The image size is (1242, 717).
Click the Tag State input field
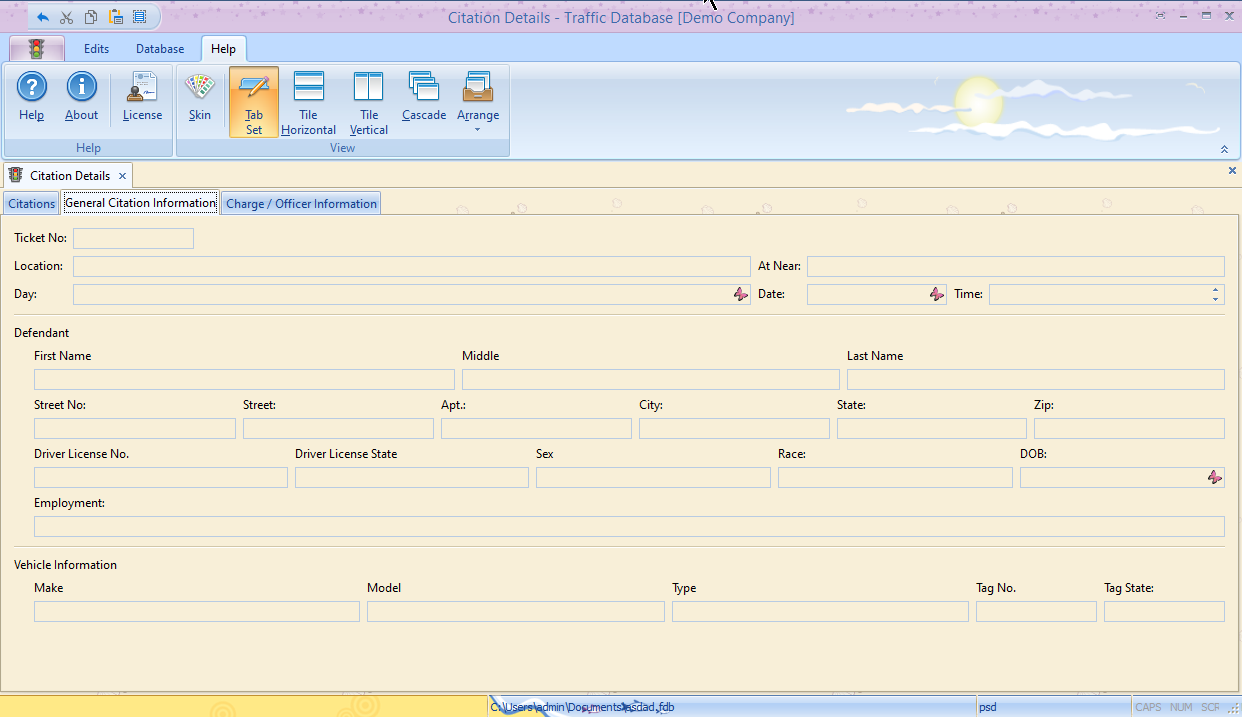(1164, 611)
